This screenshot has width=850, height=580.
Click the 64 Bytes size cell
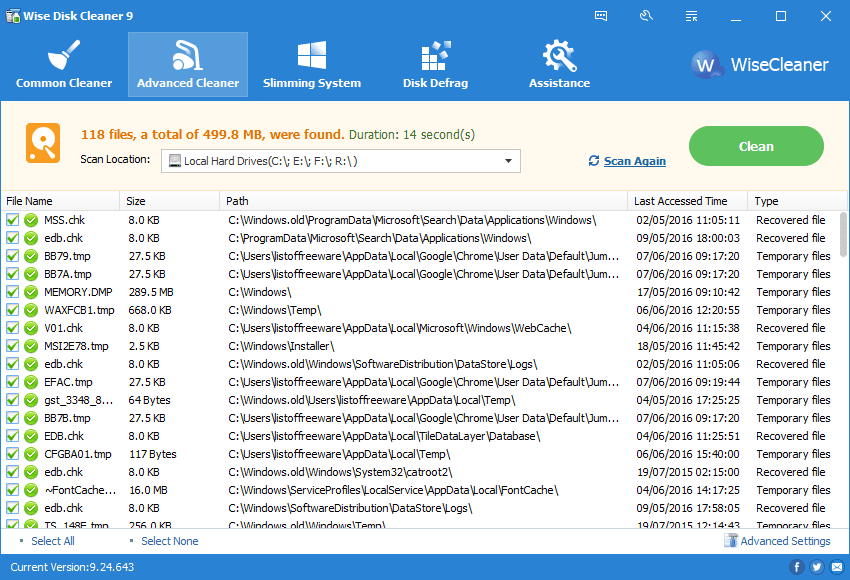click(149, 400)
